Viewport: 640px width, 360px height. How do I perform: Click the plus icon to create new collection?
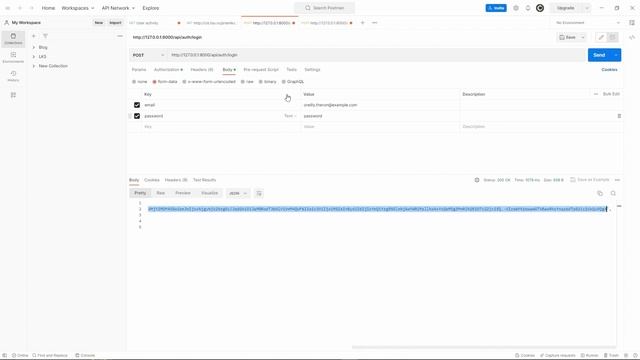pyautogui.click(x=34, y=36)
